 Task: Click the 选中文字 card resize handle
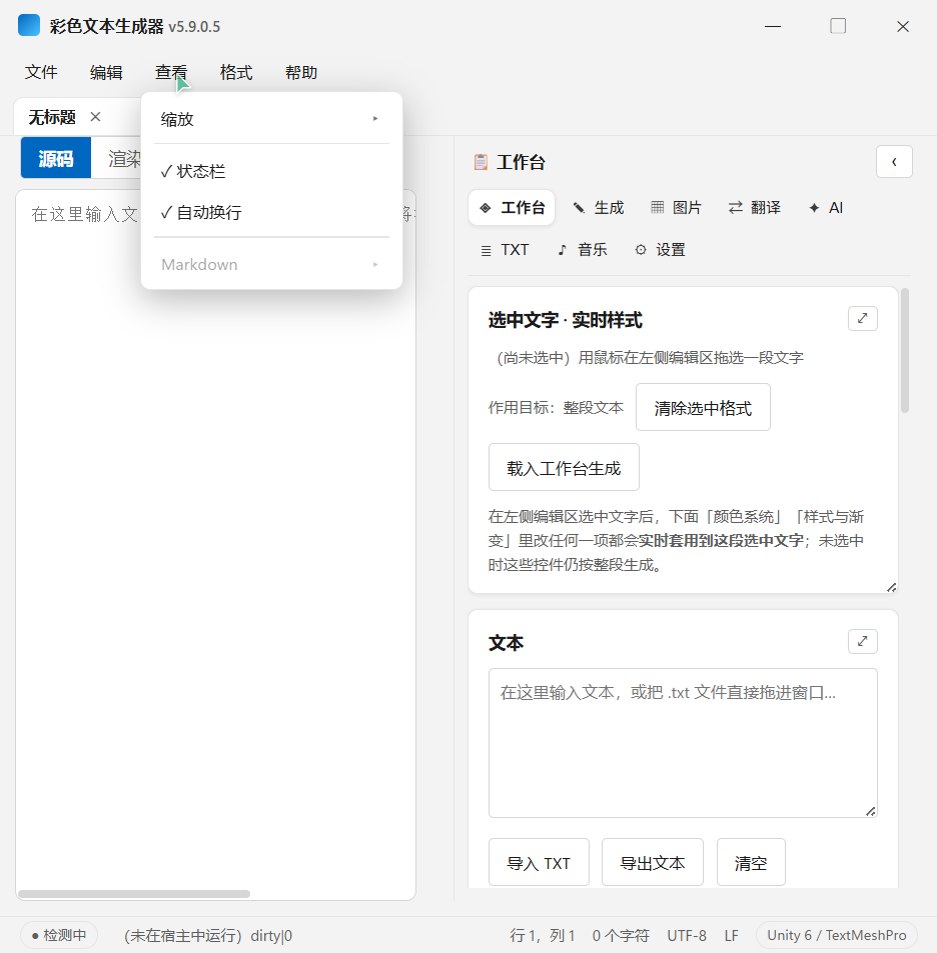[x=891, y=587]
